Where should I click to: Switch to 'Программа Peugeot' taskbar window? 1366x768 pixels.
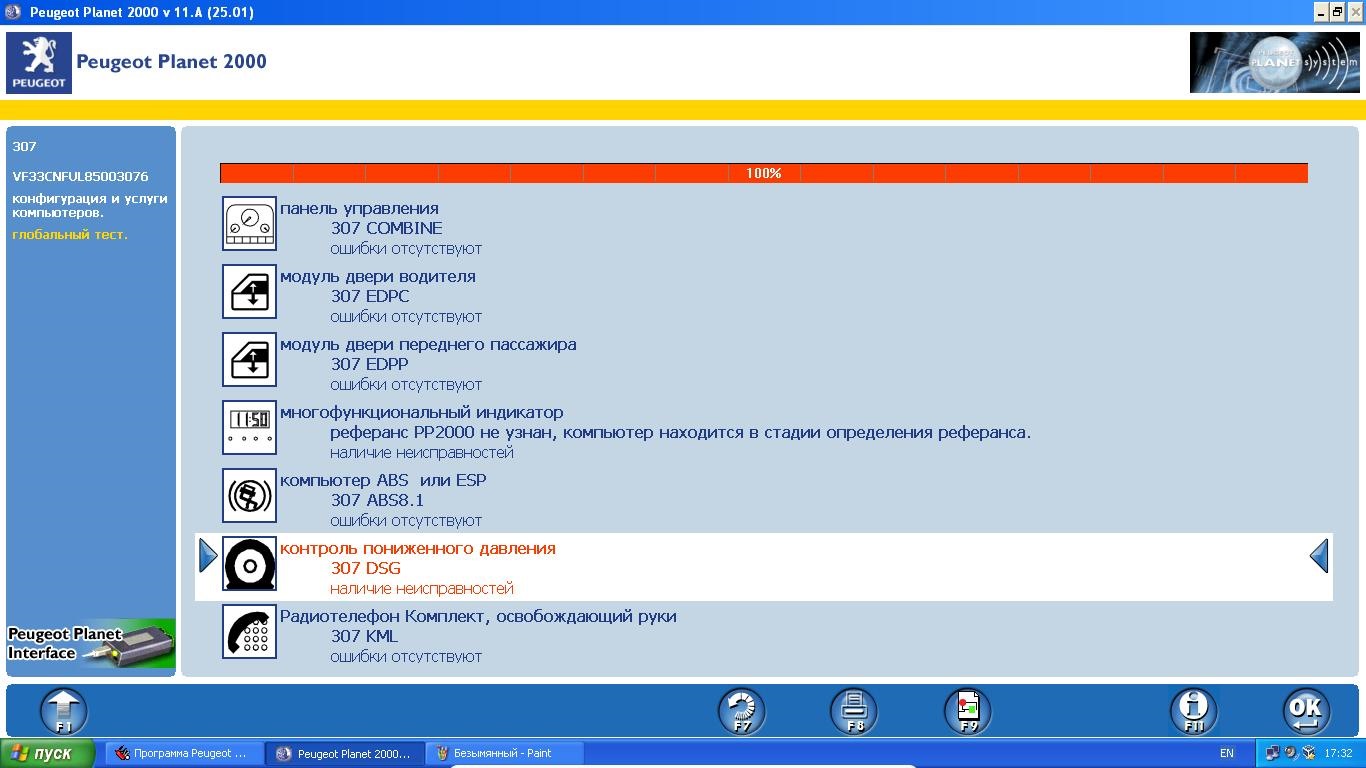point(184,753)
